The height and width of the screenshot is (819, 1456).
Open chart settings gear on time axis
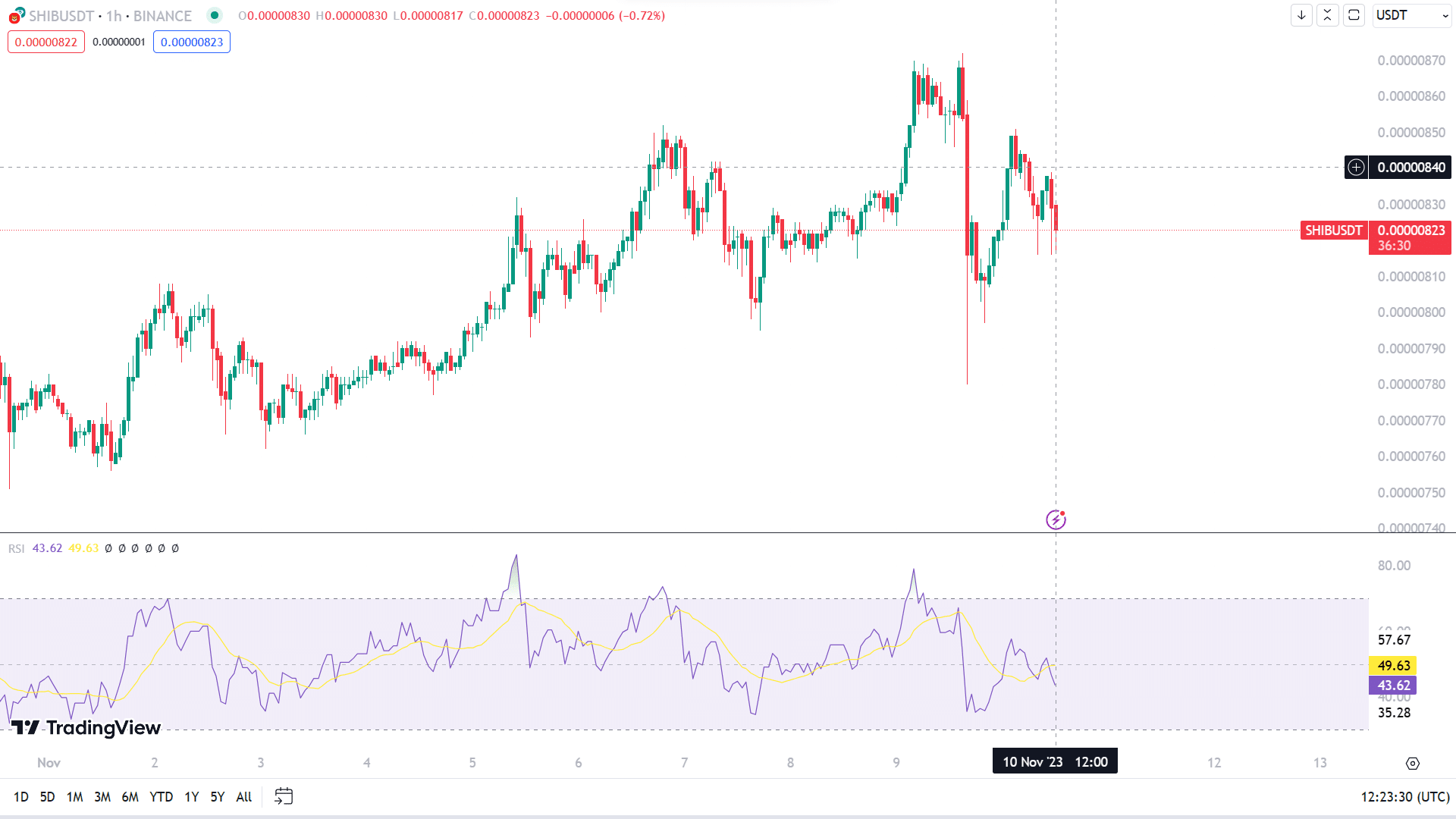(1412, 763)
